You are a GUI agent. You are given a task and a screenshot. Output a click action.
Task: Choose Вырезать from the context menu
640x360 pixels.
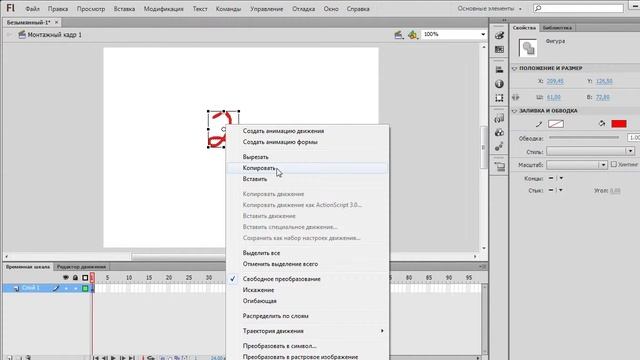point(307,157)
